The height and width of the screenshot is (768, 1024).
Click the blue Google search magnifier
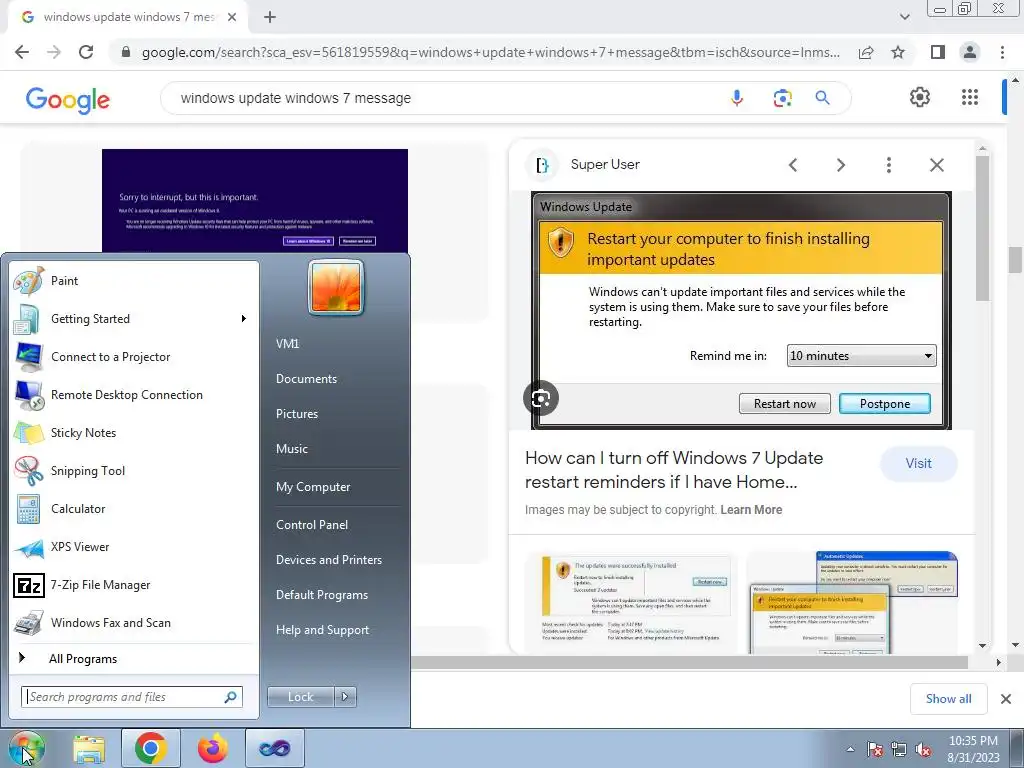coord(822,98)
